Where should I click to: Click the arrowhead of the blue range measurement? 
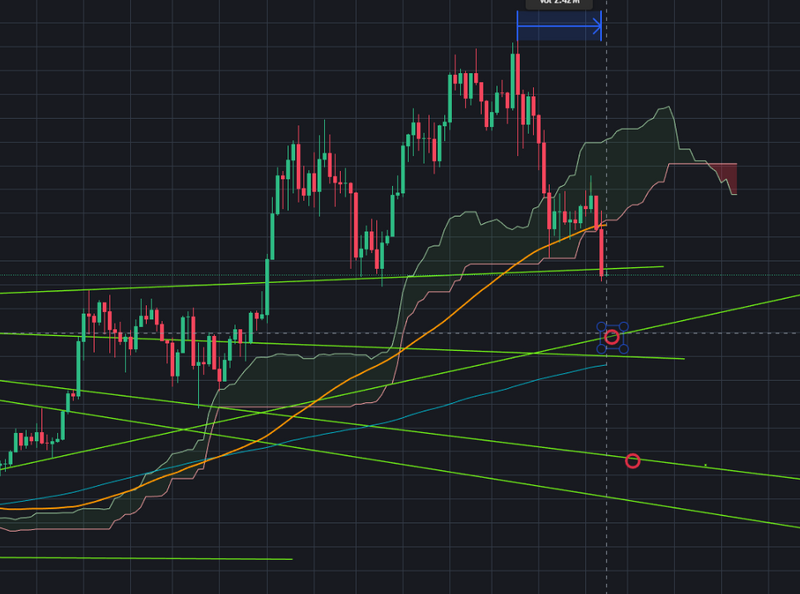(x=598, y=26)
